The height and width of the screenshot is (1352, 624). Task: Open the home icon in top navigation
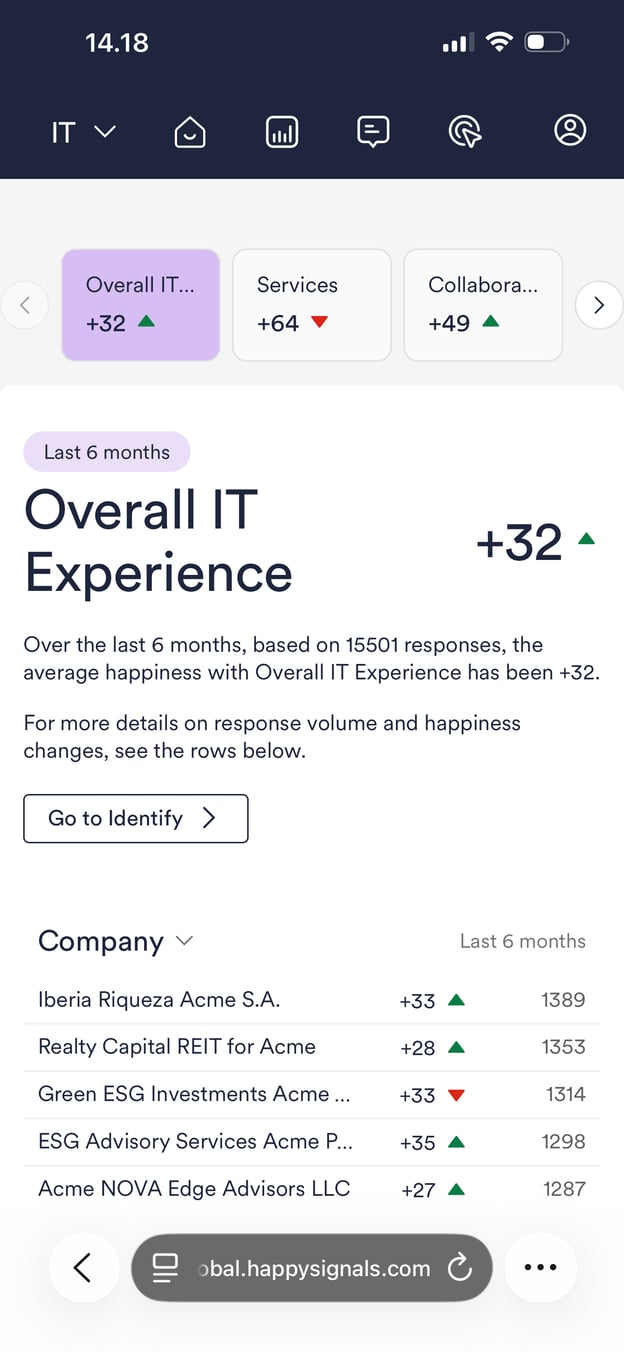click(190, 131)
